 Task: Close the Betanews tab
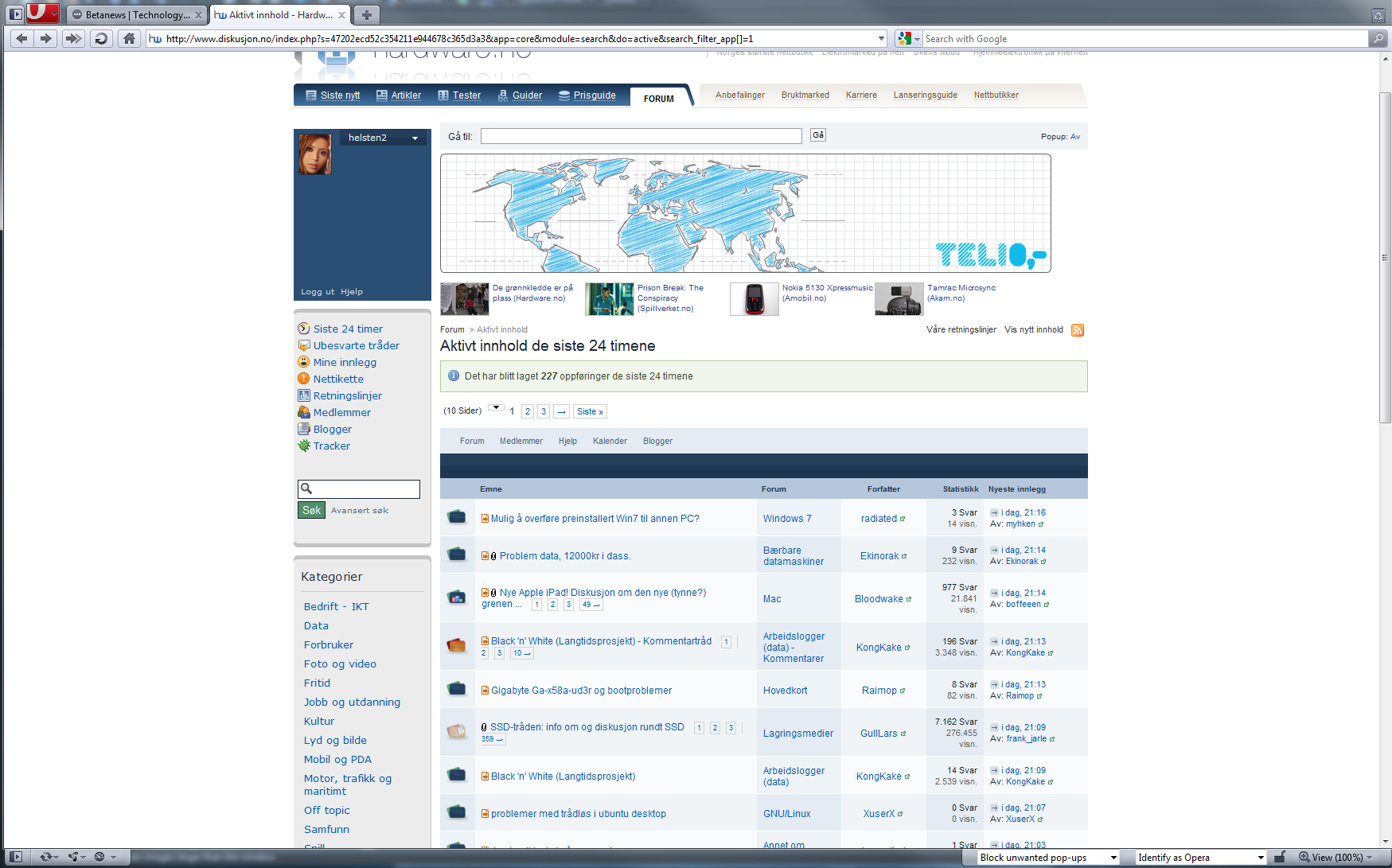198,15
